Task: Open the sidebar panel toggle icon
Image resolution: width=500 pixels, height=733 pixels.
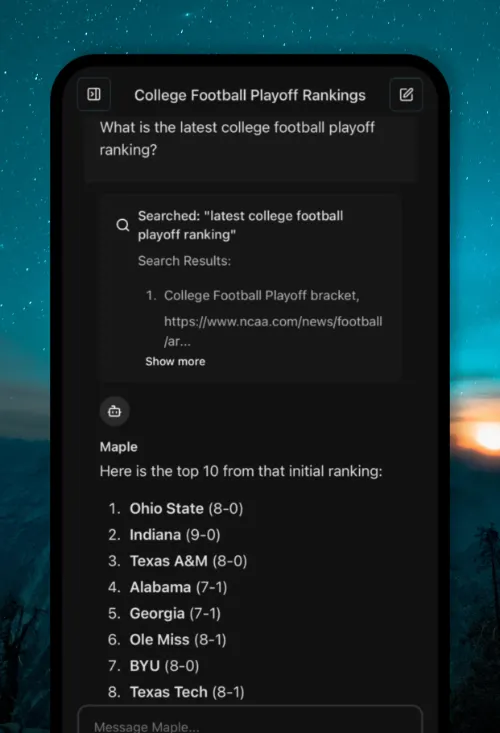Action: 94,94
